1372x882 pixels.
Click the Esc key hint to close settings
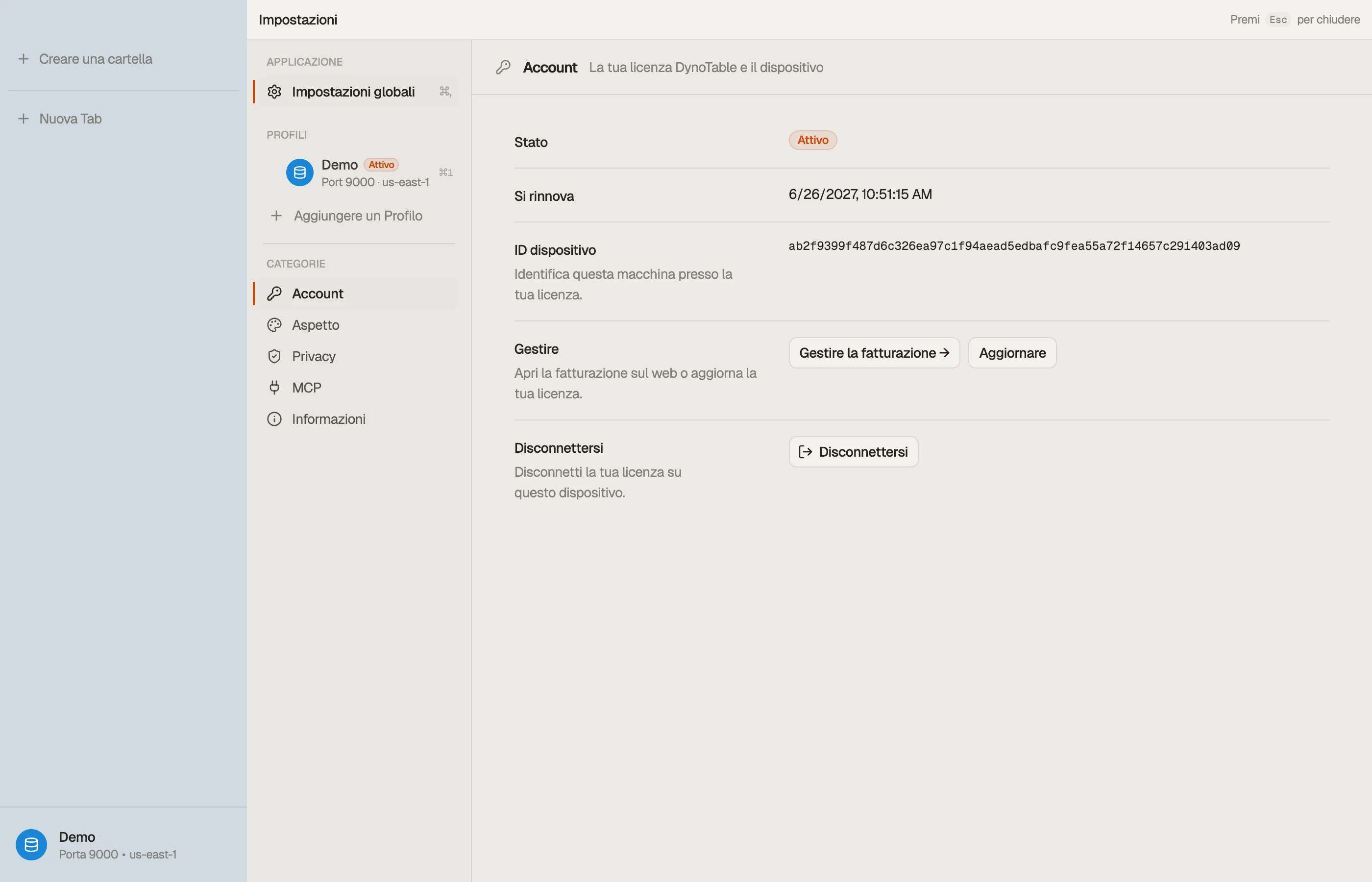[1278, 20]
